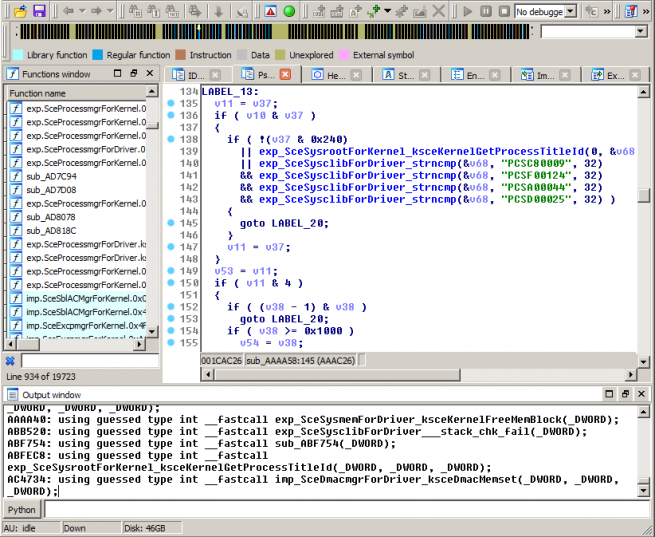Switch to the Pseudocode tab
The width and height of the screenshot is (655, 537).
point(264,75)
